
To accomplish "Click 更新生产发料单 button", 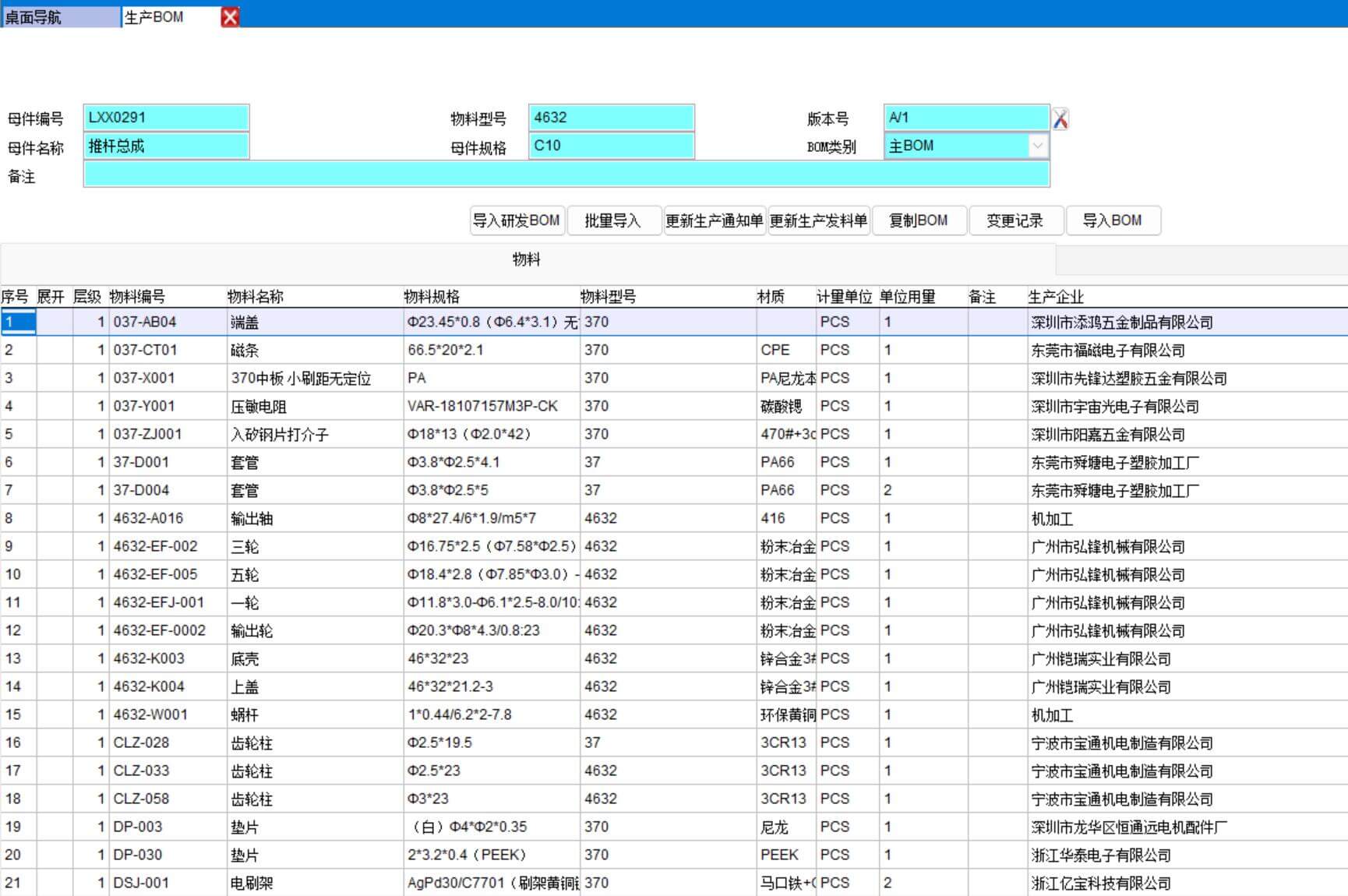I will click(818, 220).
